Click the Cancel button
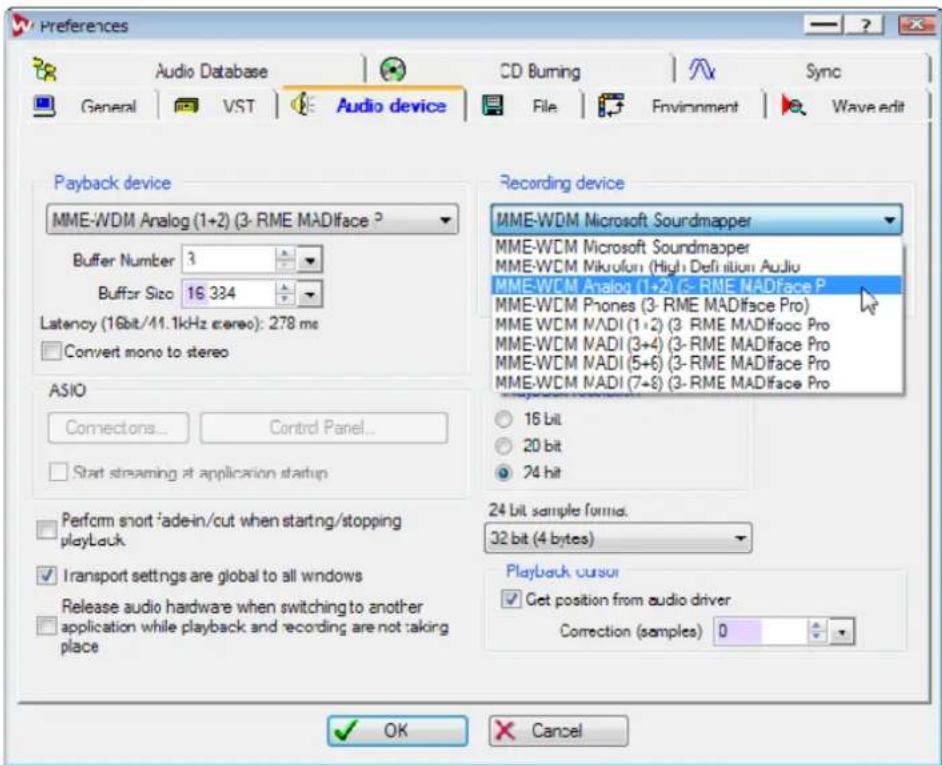 tap(558, 731)
